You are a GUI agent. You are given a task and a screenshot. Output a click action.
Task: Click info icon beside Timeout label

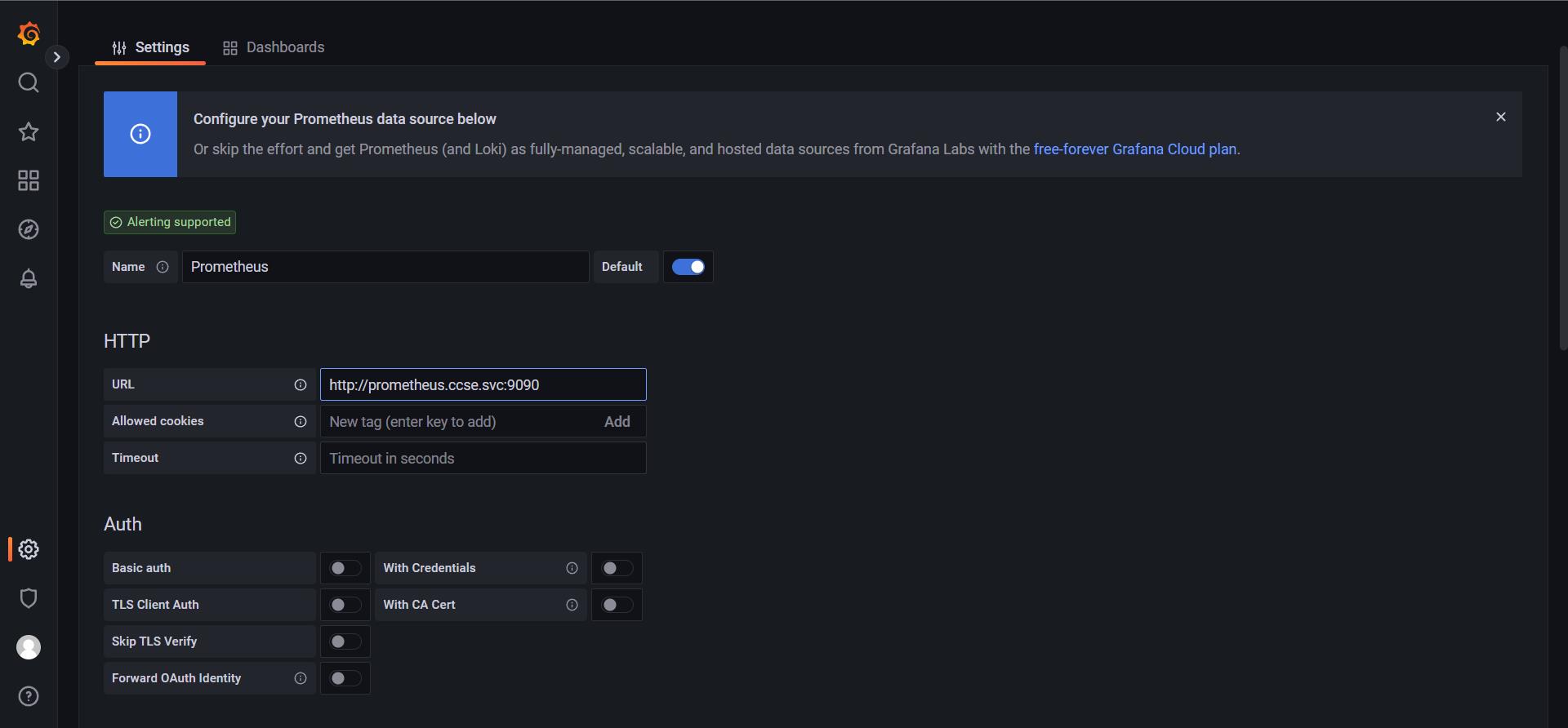click(301, 459)
